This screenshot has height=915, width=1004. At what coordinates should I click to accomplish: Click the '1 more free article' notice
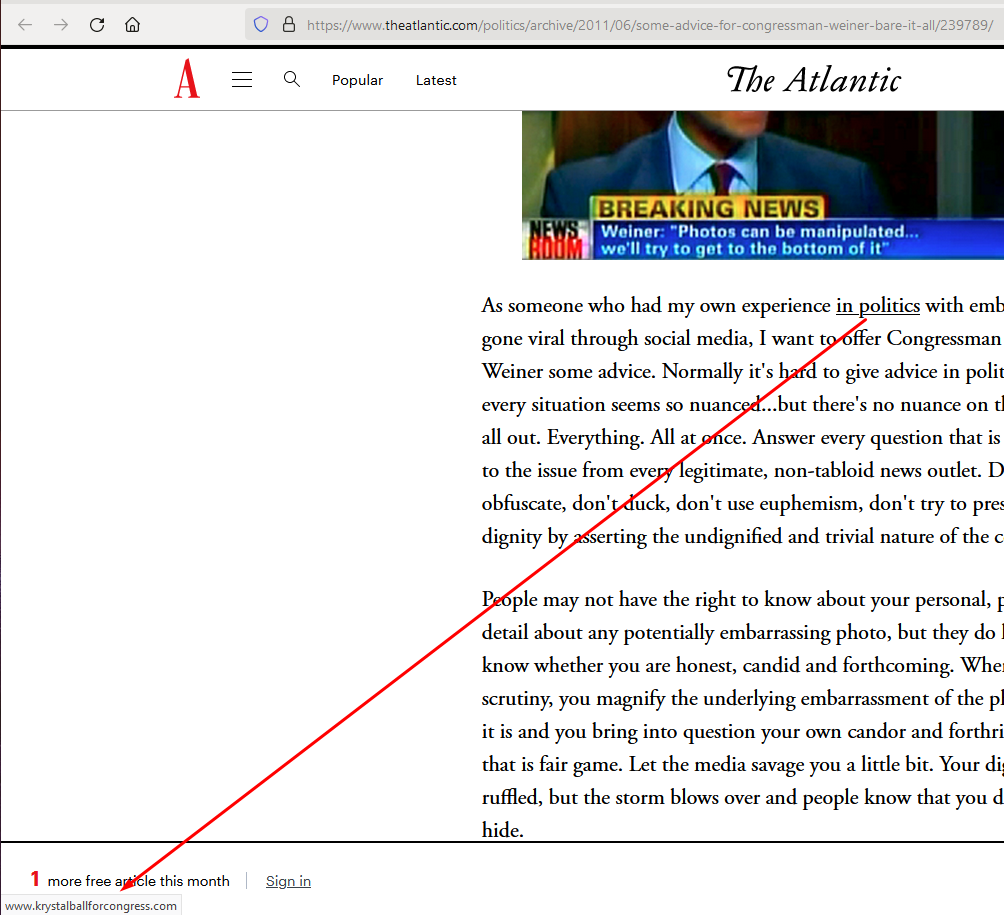pyautogui.click(x=130, y=881)
